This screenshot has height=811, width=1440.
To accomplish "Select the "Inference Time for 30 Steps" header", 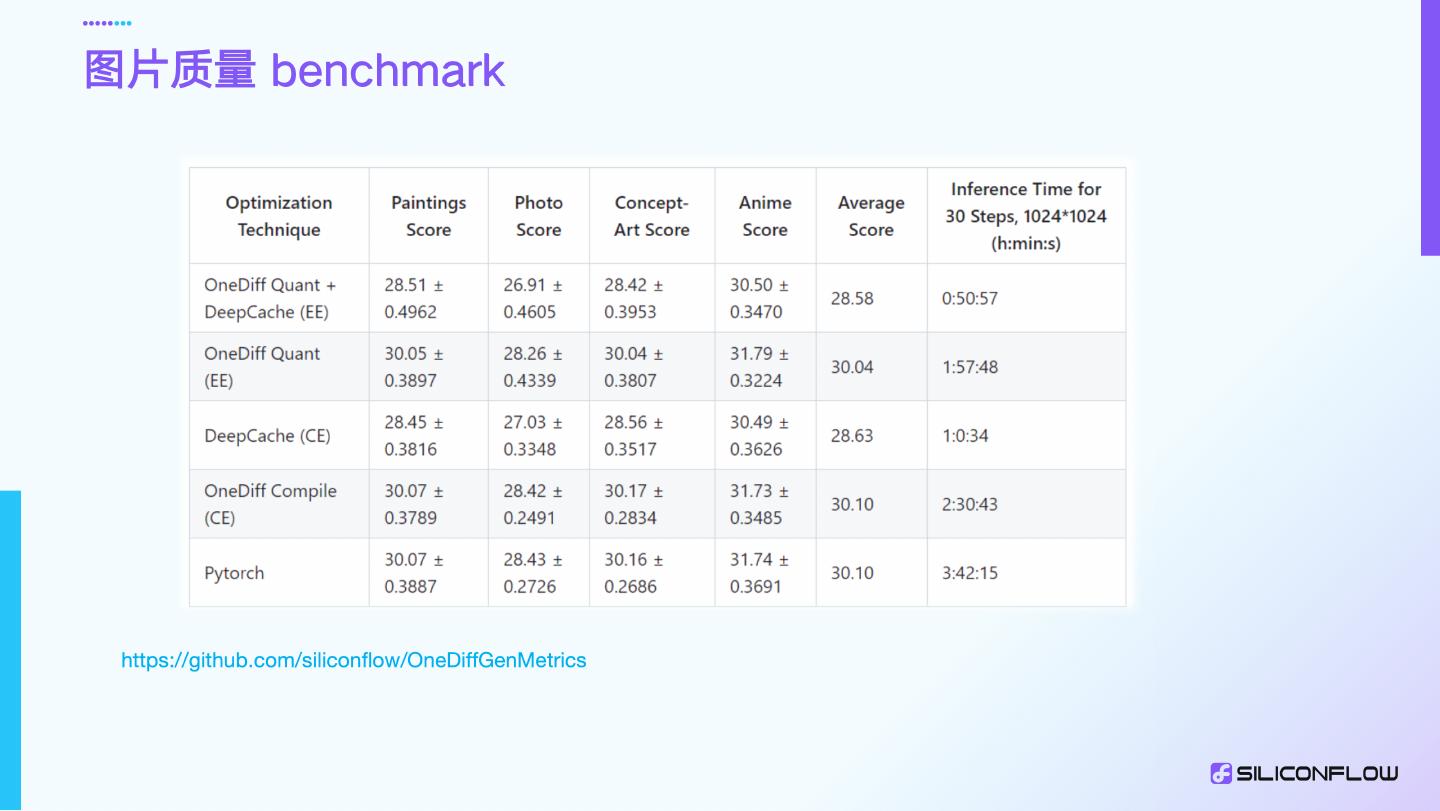I will click(x=1026, y=216).
